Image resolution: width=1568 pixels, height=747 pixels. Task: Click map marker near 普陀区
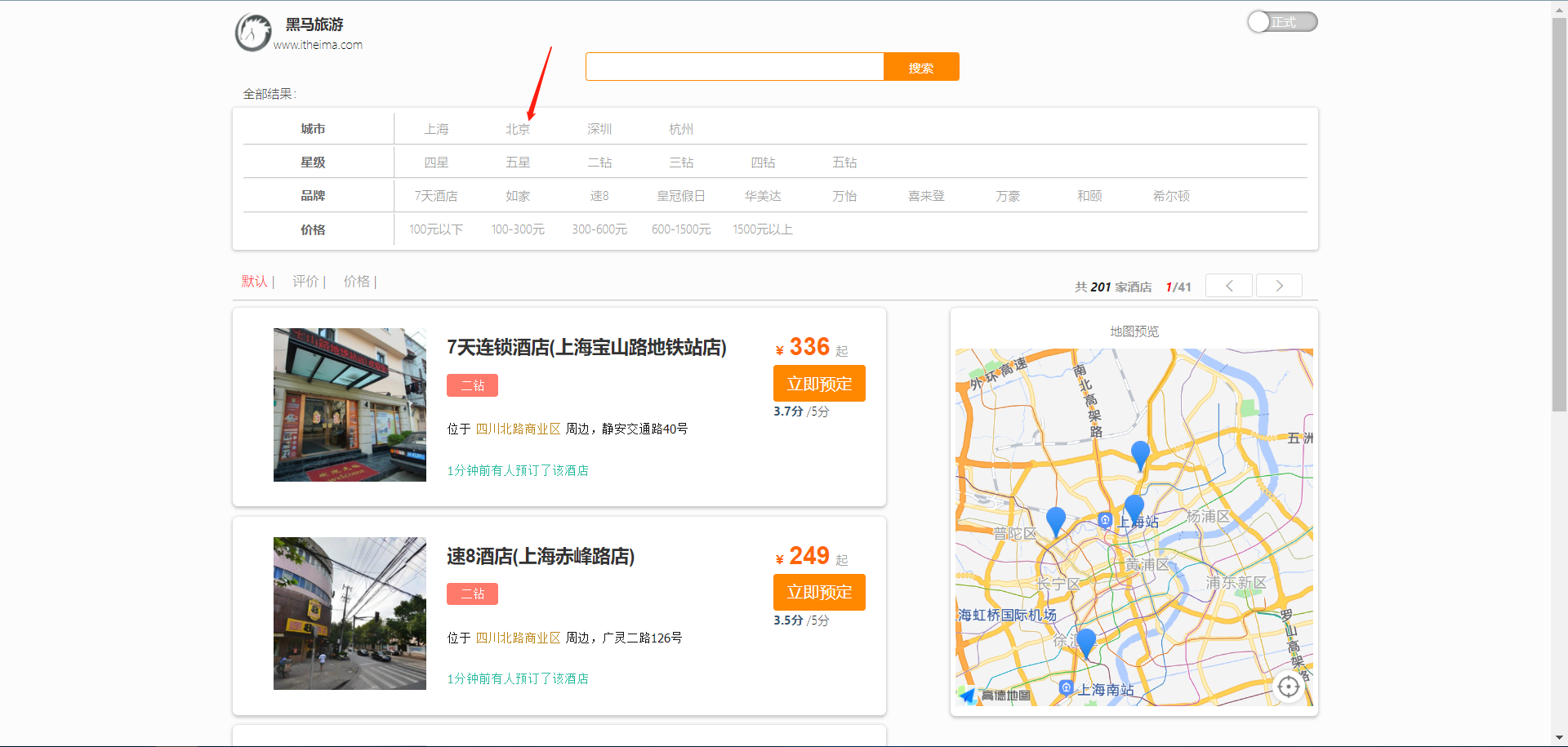tap(1056, 520)
